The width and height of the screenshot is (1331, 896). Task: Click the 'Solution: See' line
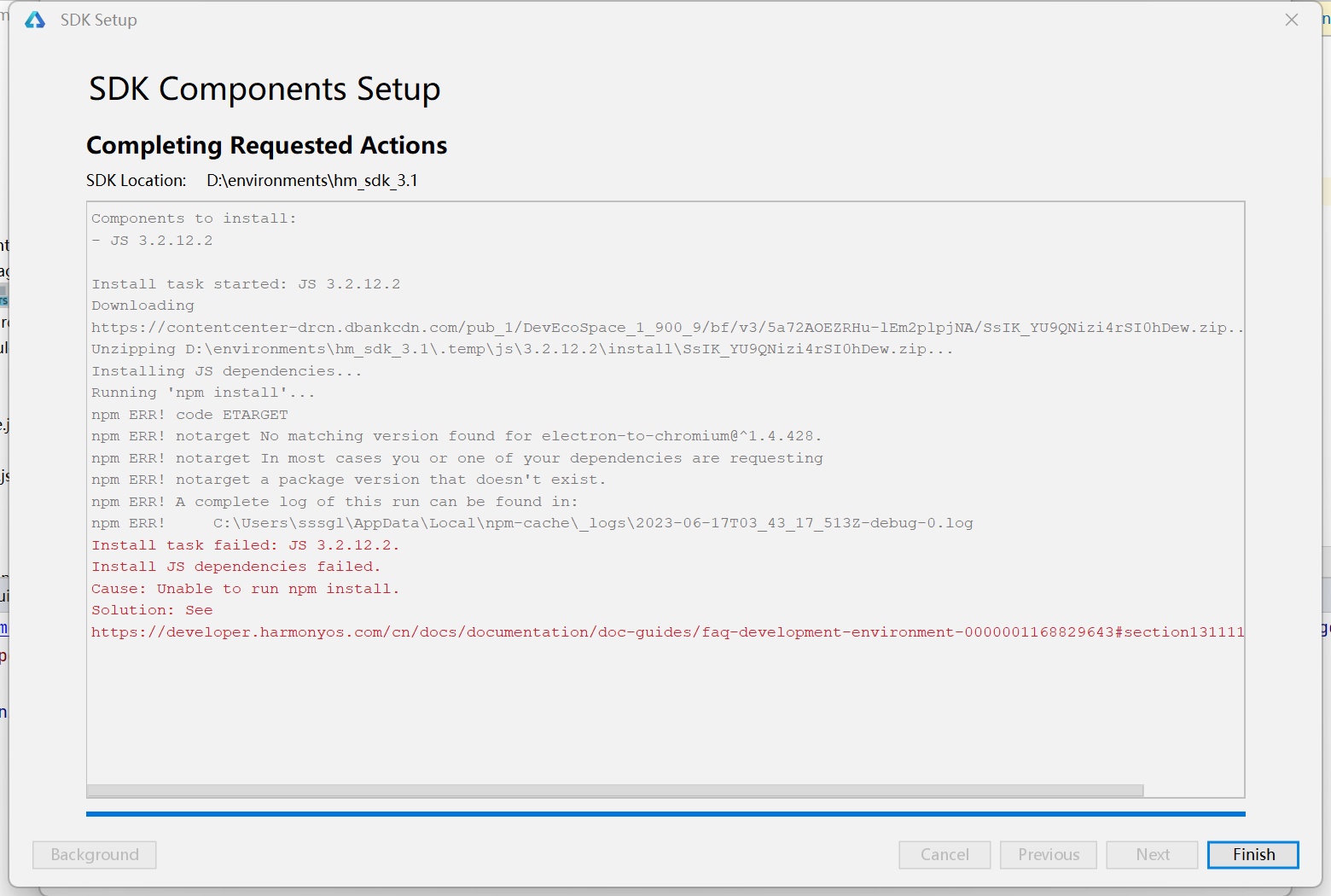[x=152, y=610]
